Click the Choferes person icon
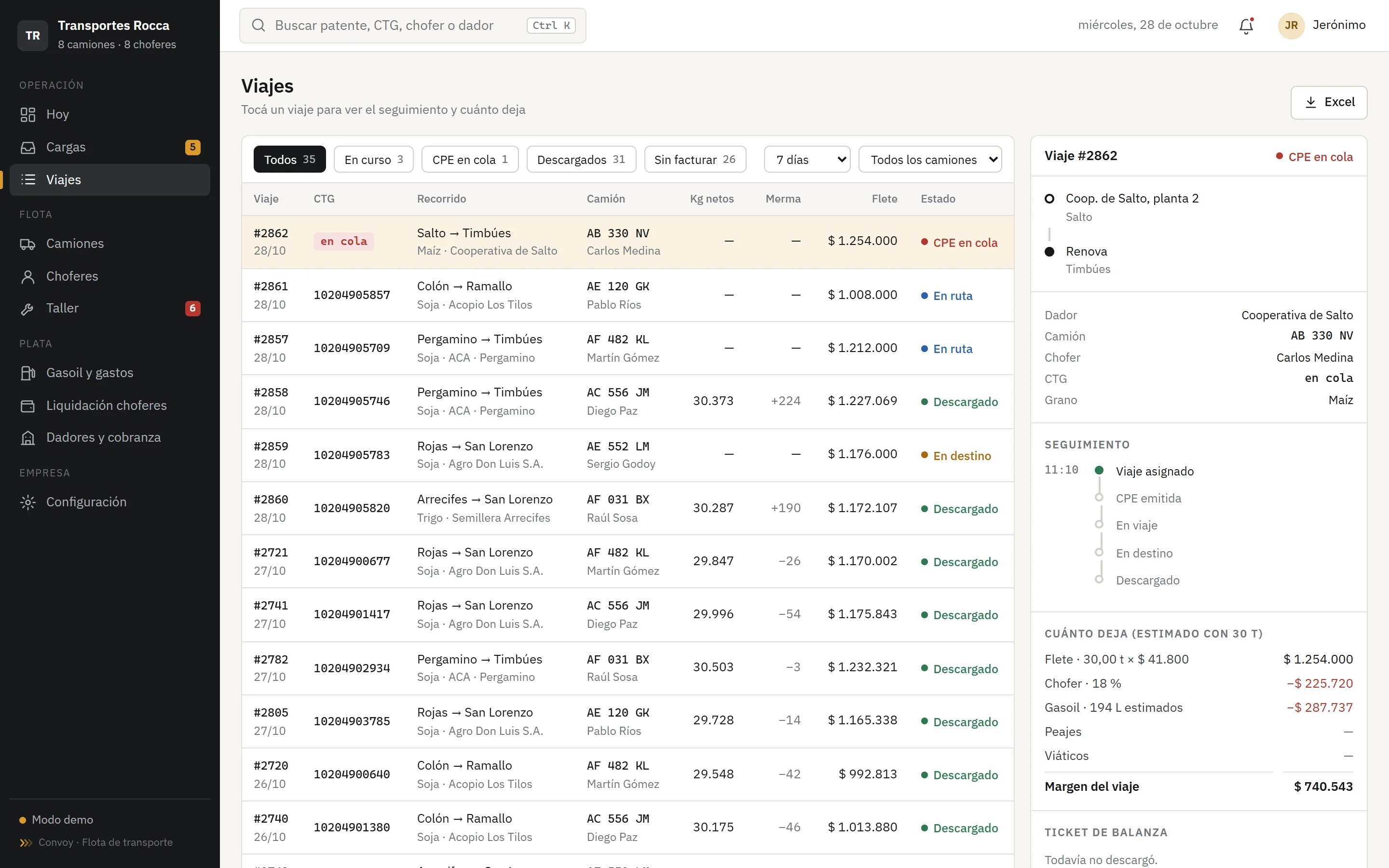This screenshot has height=868, width=1389. tap(27, 276)
